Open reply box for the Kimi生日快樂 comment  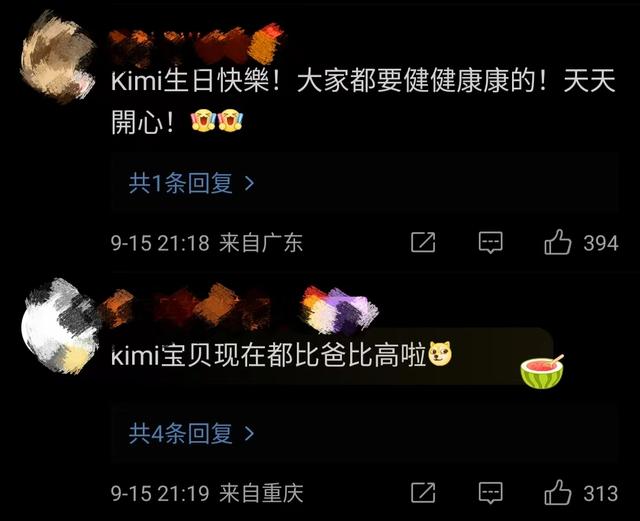click(491, 243)
